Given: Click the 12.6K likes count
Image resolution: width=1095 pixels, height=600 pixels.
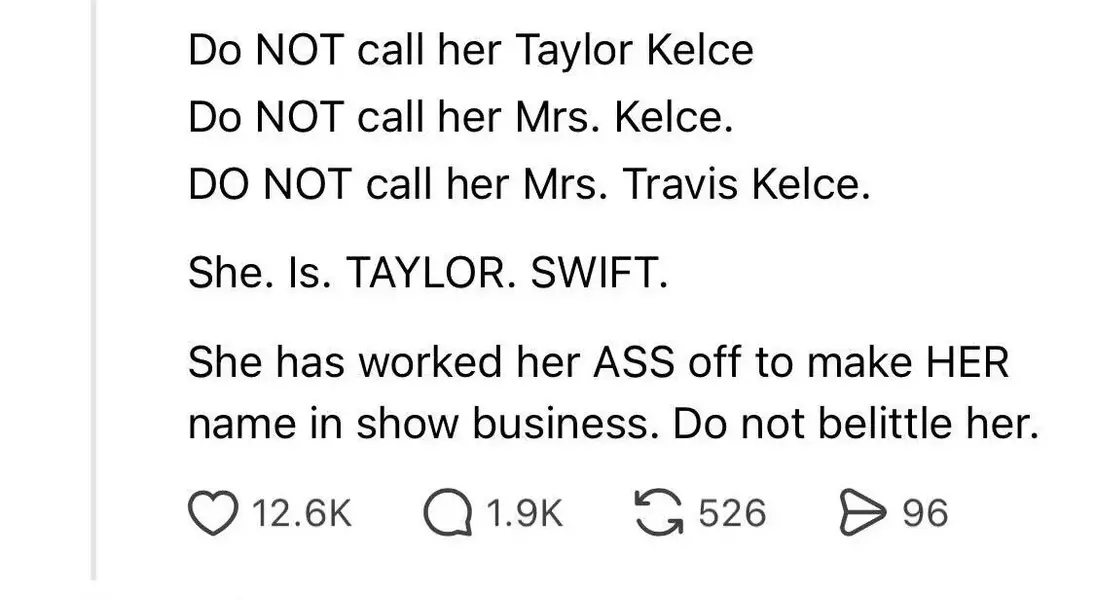Looking at the screenshot, I should 301,513.
